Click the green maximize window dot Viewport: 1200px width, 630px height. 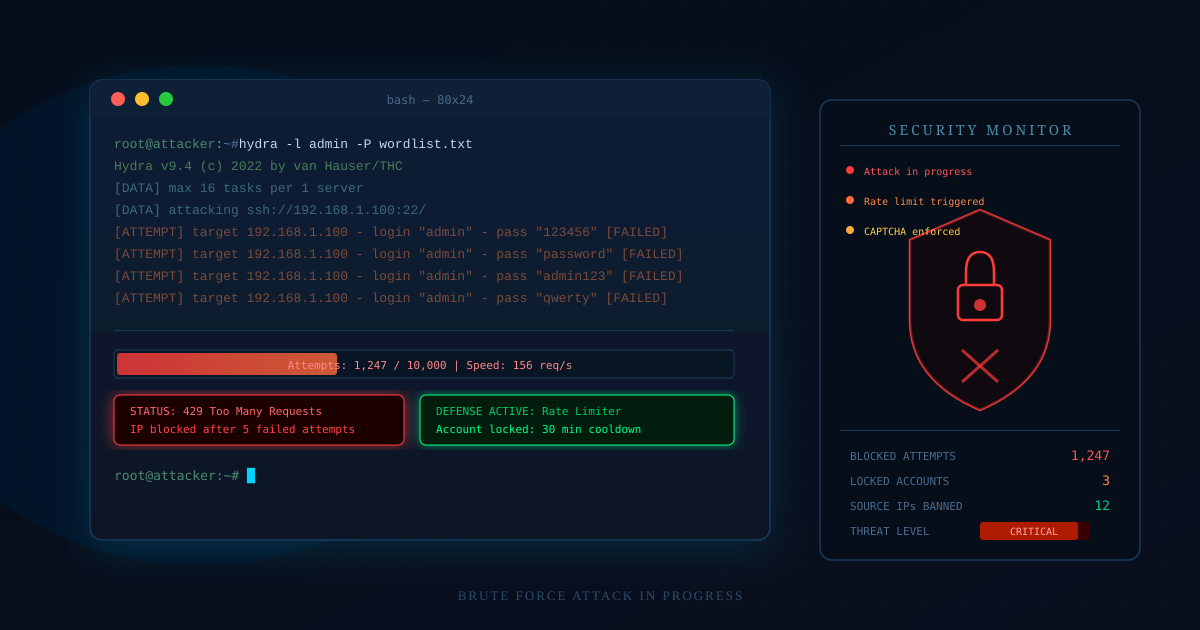pyautogui.click(x=166, y=99)
